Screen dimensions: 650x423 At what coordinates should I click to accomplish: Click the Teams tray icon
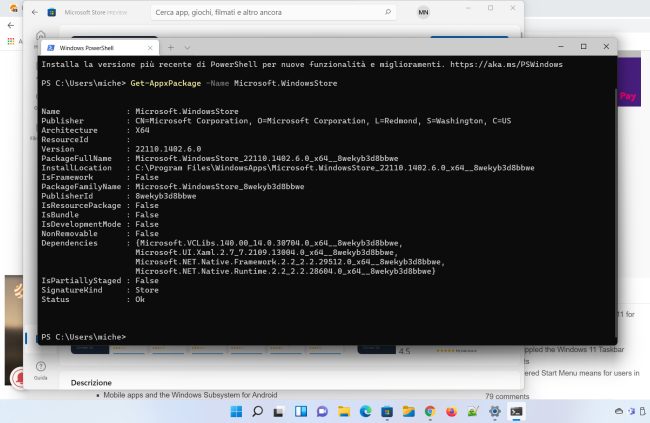631,411
